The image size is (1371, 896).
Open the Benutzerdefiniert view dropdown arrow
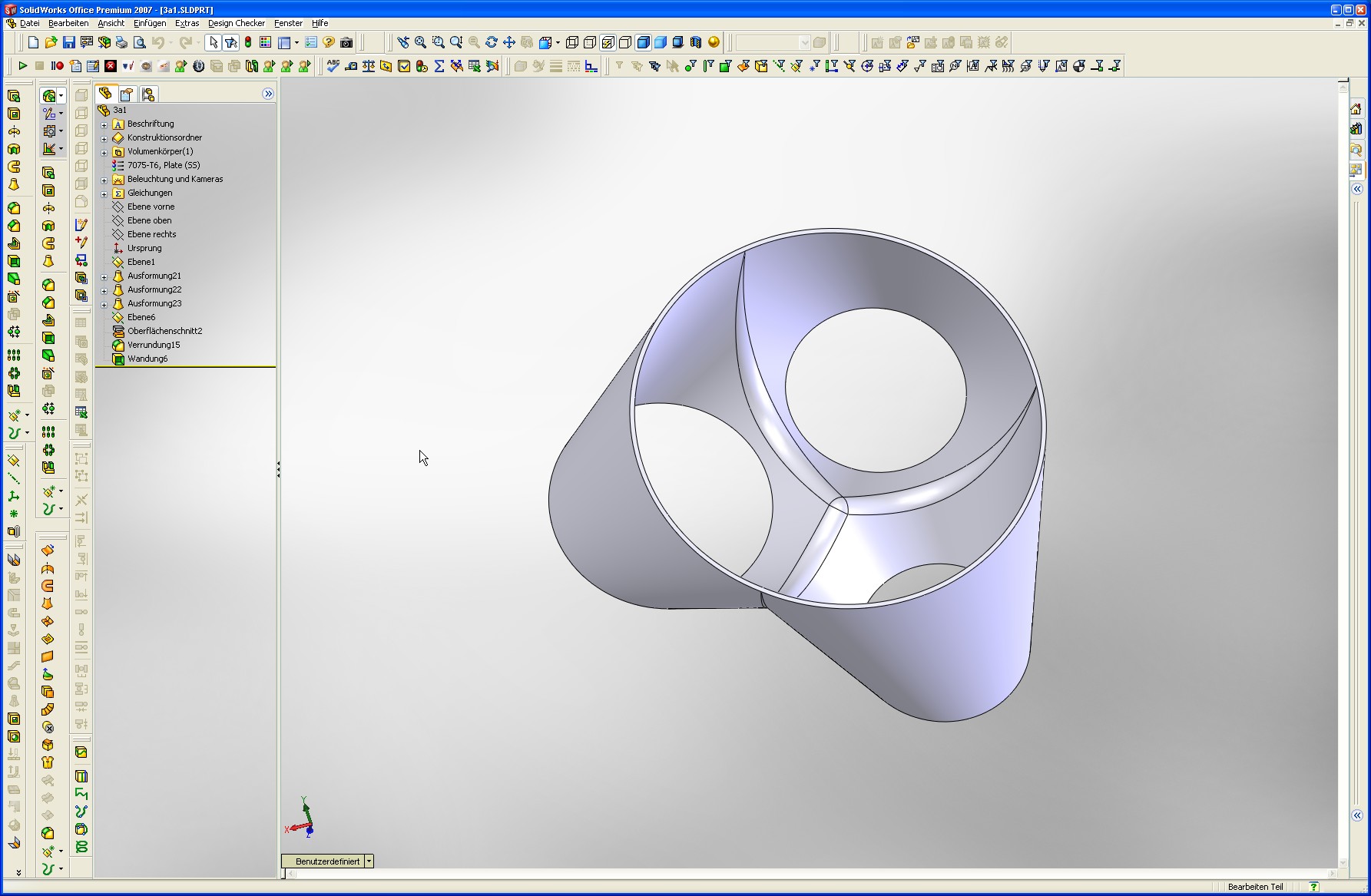pos(369,861)
